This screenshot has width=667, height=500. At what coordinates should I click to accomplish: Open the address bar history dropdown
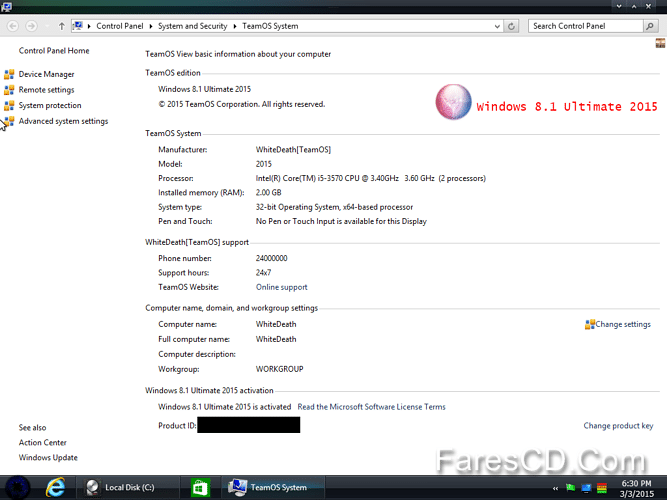click(497, 26)
